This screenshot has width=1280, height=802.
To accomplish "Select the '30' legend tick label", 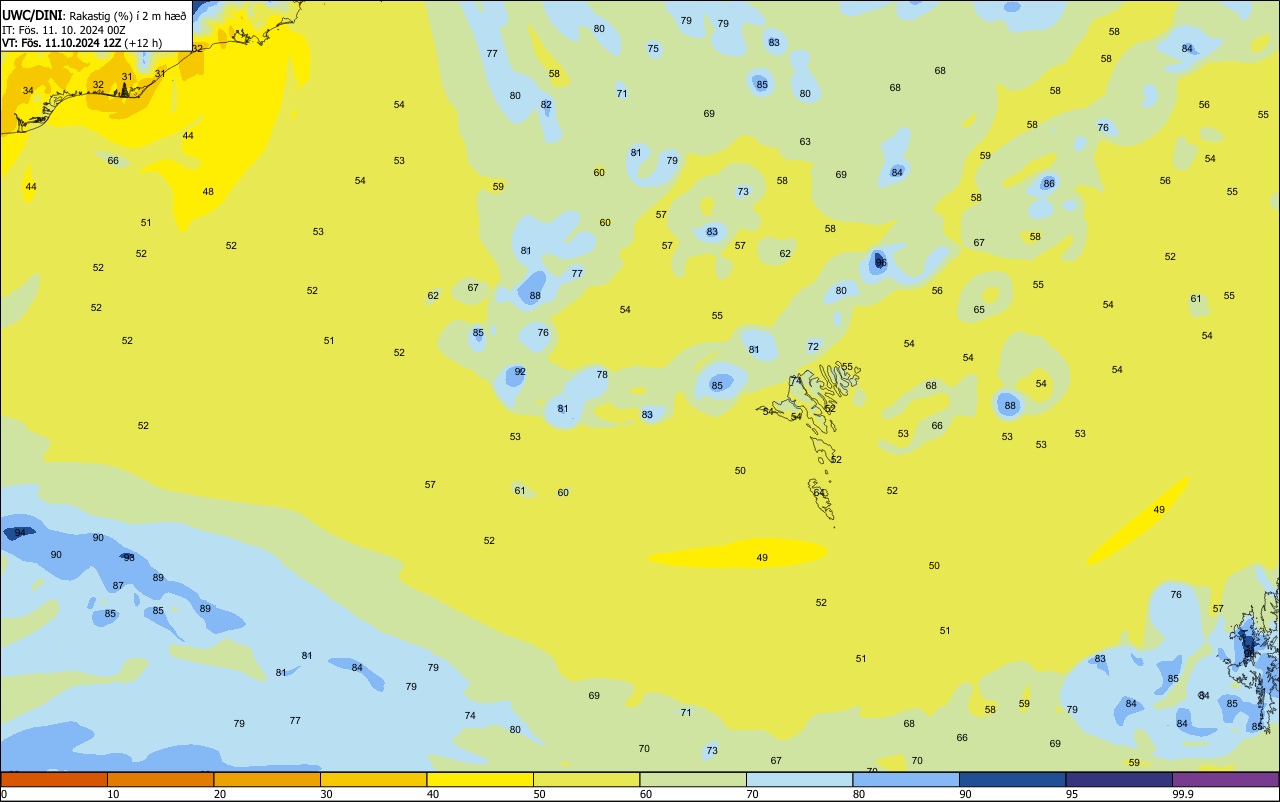I will (326, 794).
